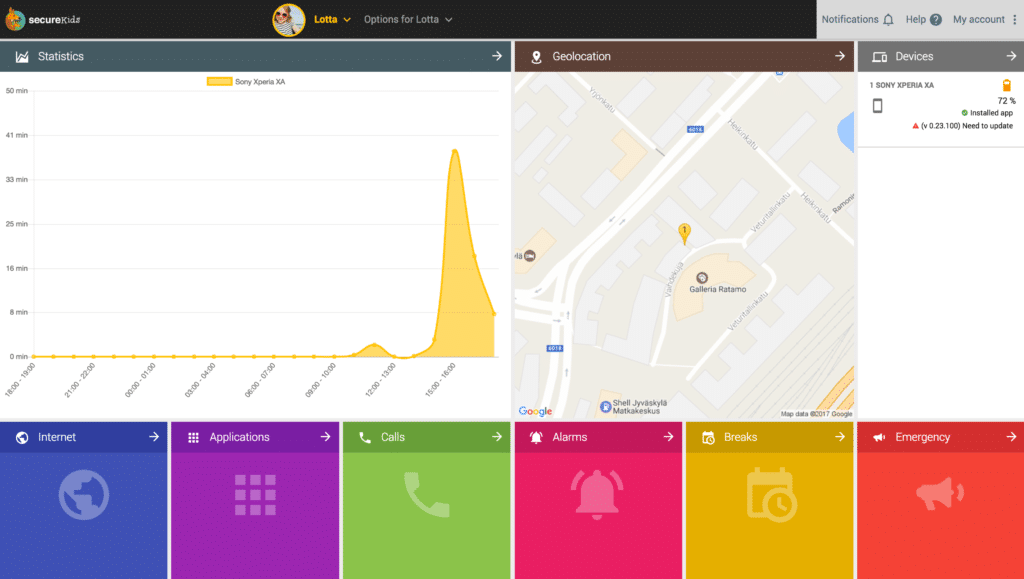Click the orange battery icon
This screenshot has width=1024, height=579.
pyautogui.click(x=1007, y=85)
